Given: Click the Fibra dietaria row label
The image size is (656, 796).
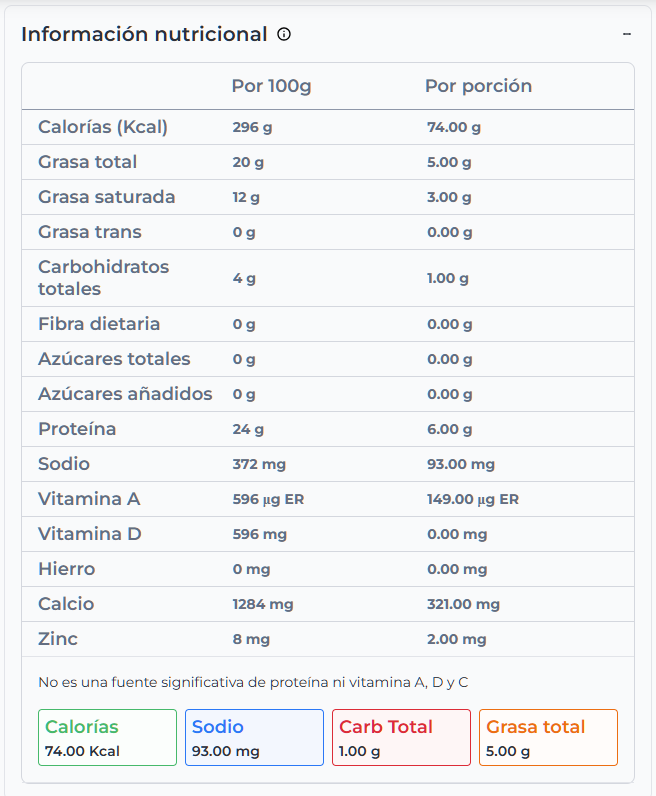Looking at the screenshot, I should tap(99, 324).
